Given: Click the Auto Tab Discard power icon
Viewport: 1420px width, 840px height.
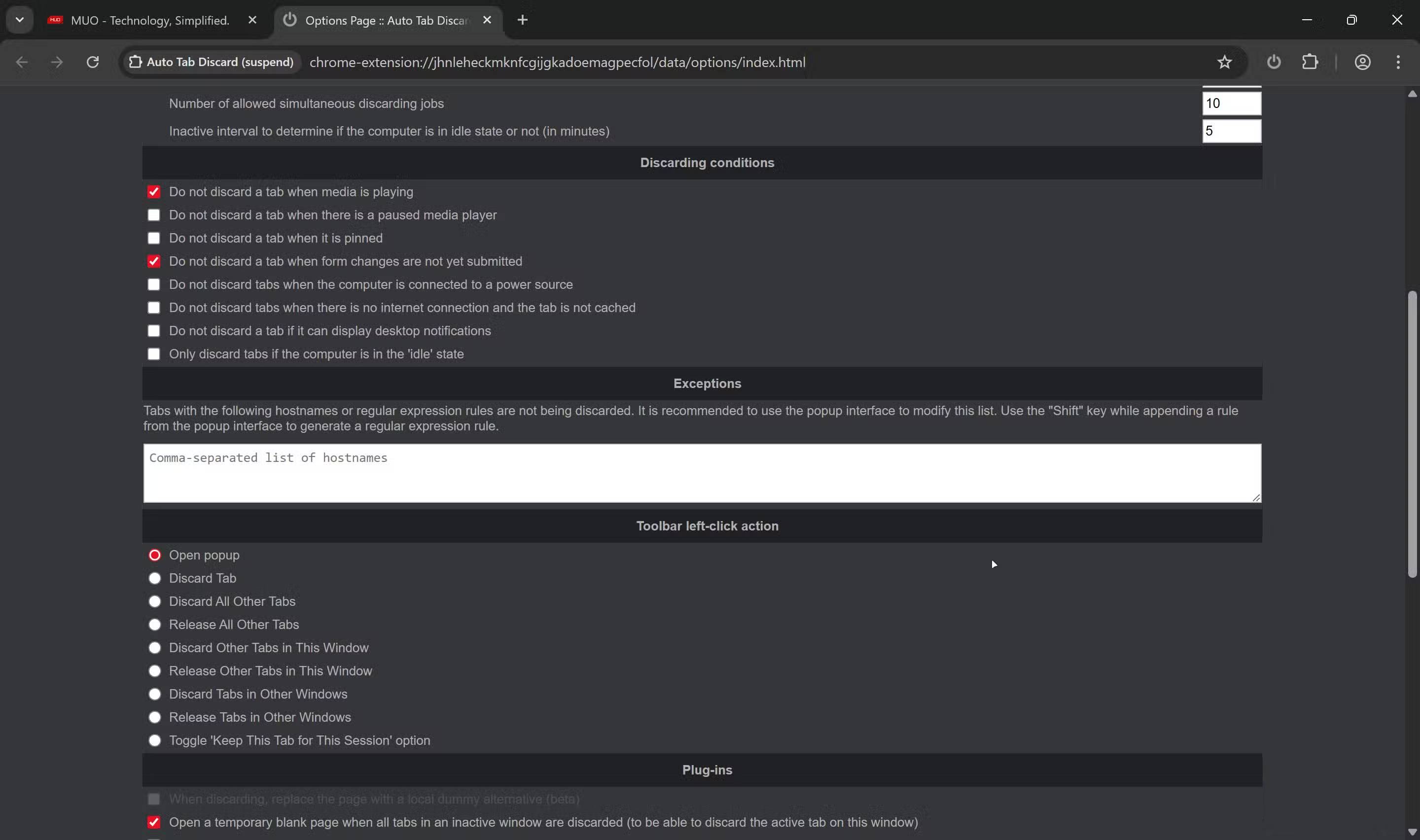Looking at the screenshot, I should [x=1274, y=62].
